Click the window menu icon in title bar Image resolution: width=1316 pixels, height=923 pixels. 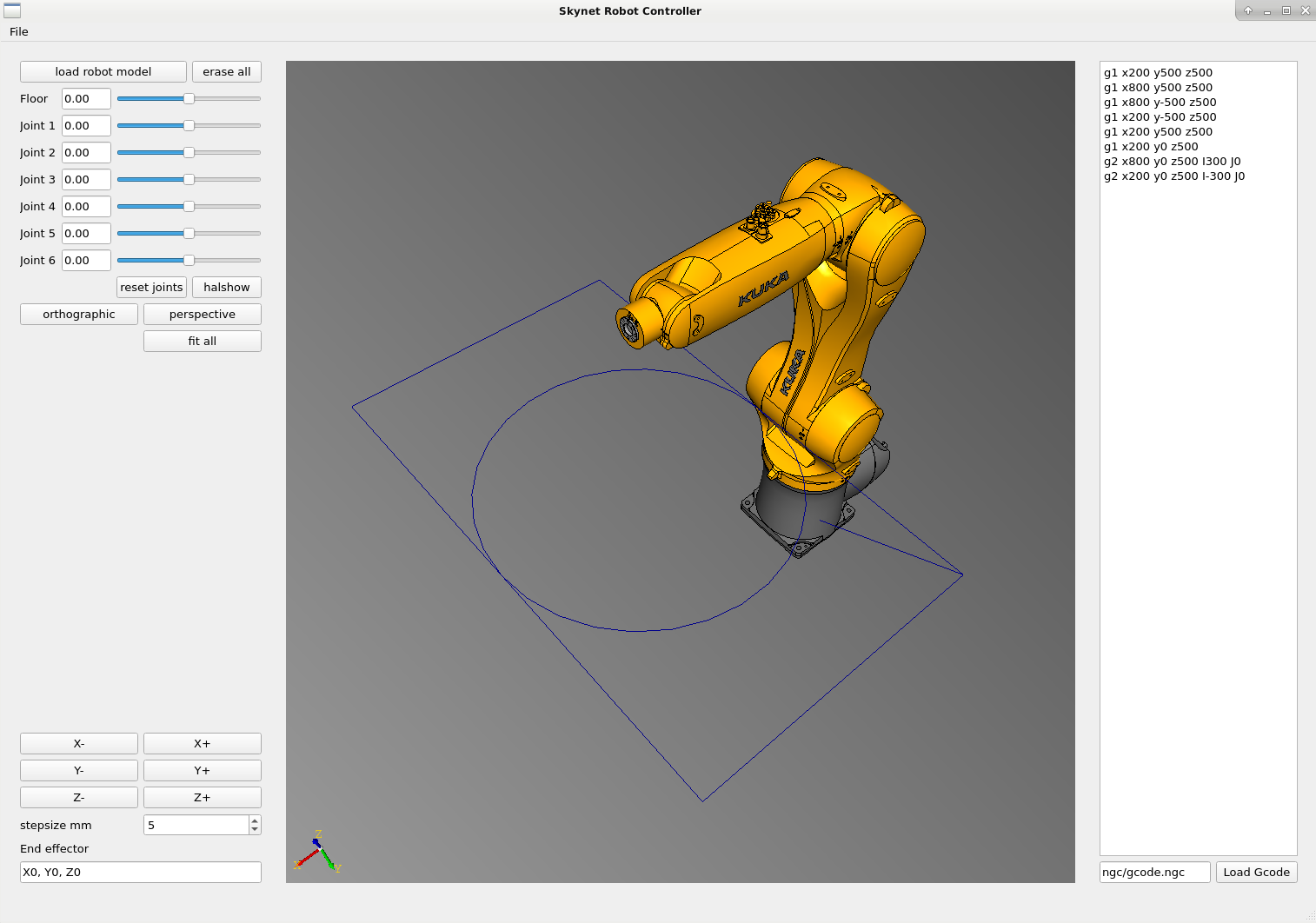coord(12,11)
